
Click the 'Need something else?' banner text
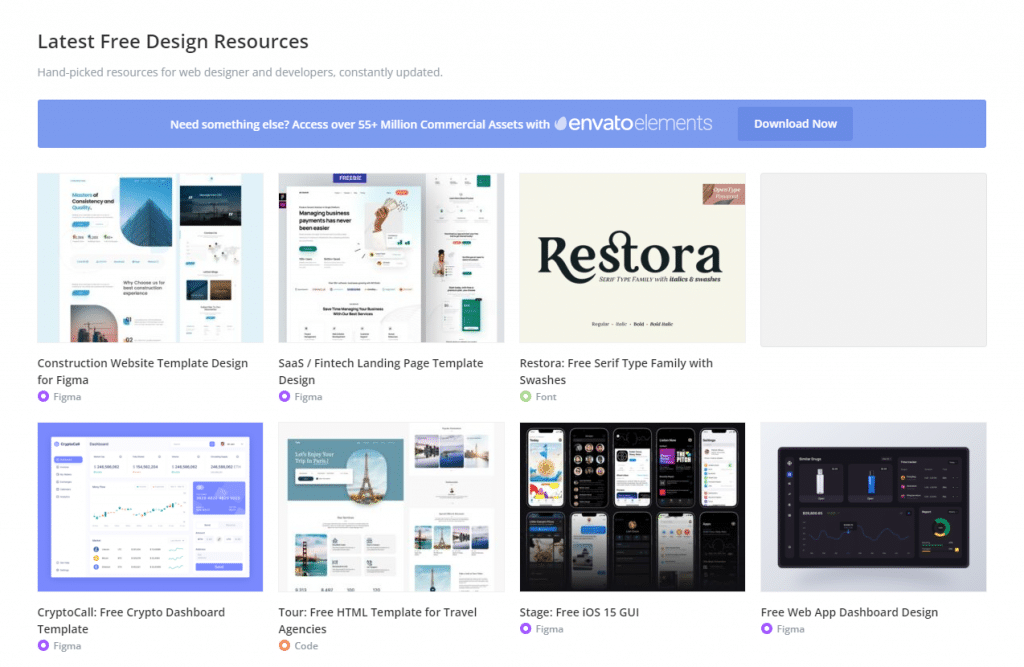[x=360, y=124]
